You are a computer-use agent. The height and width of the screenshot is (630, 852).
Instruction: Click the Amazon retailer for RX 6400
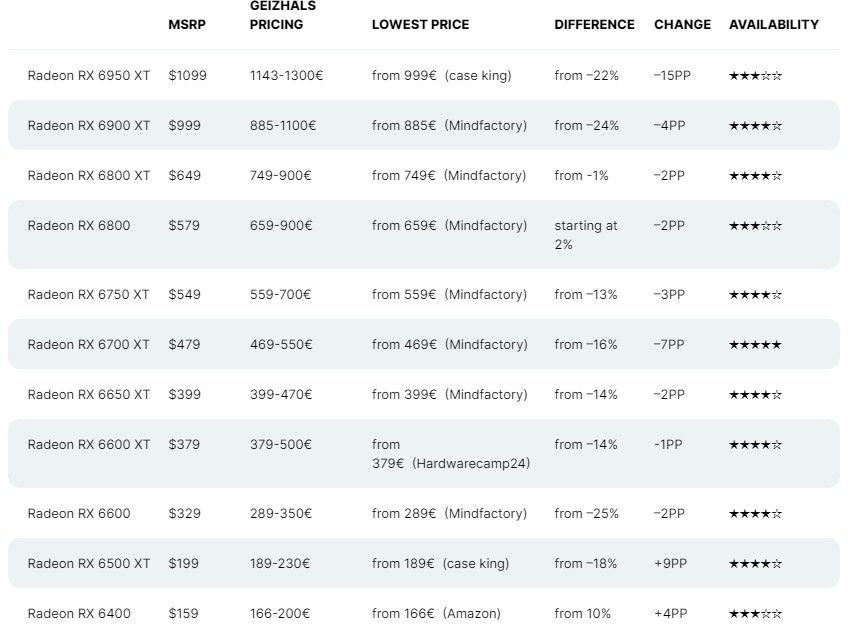click(x=472, y=614)
